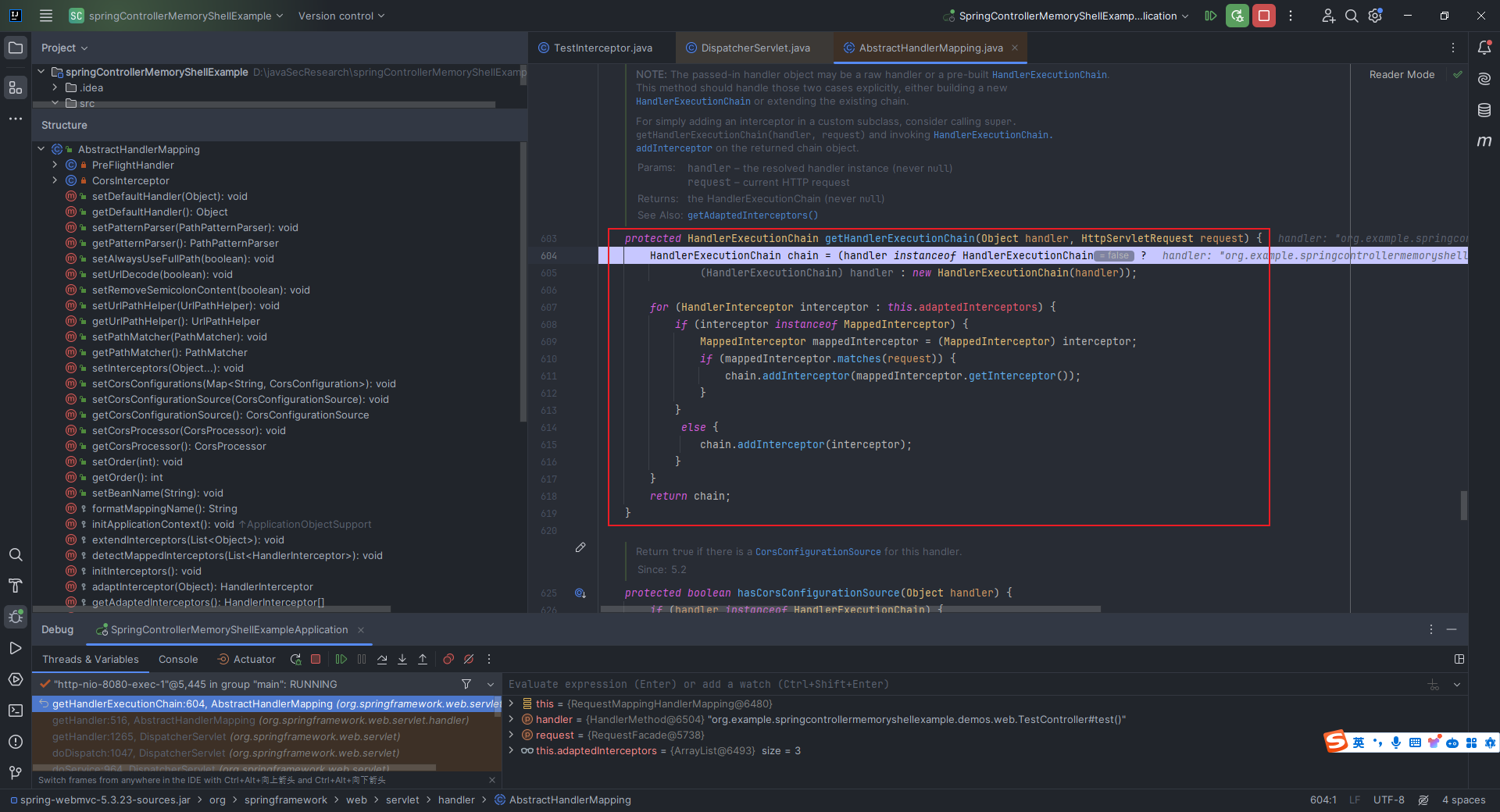Open the AI assistant spiral icon

[x=1484, y=79]
